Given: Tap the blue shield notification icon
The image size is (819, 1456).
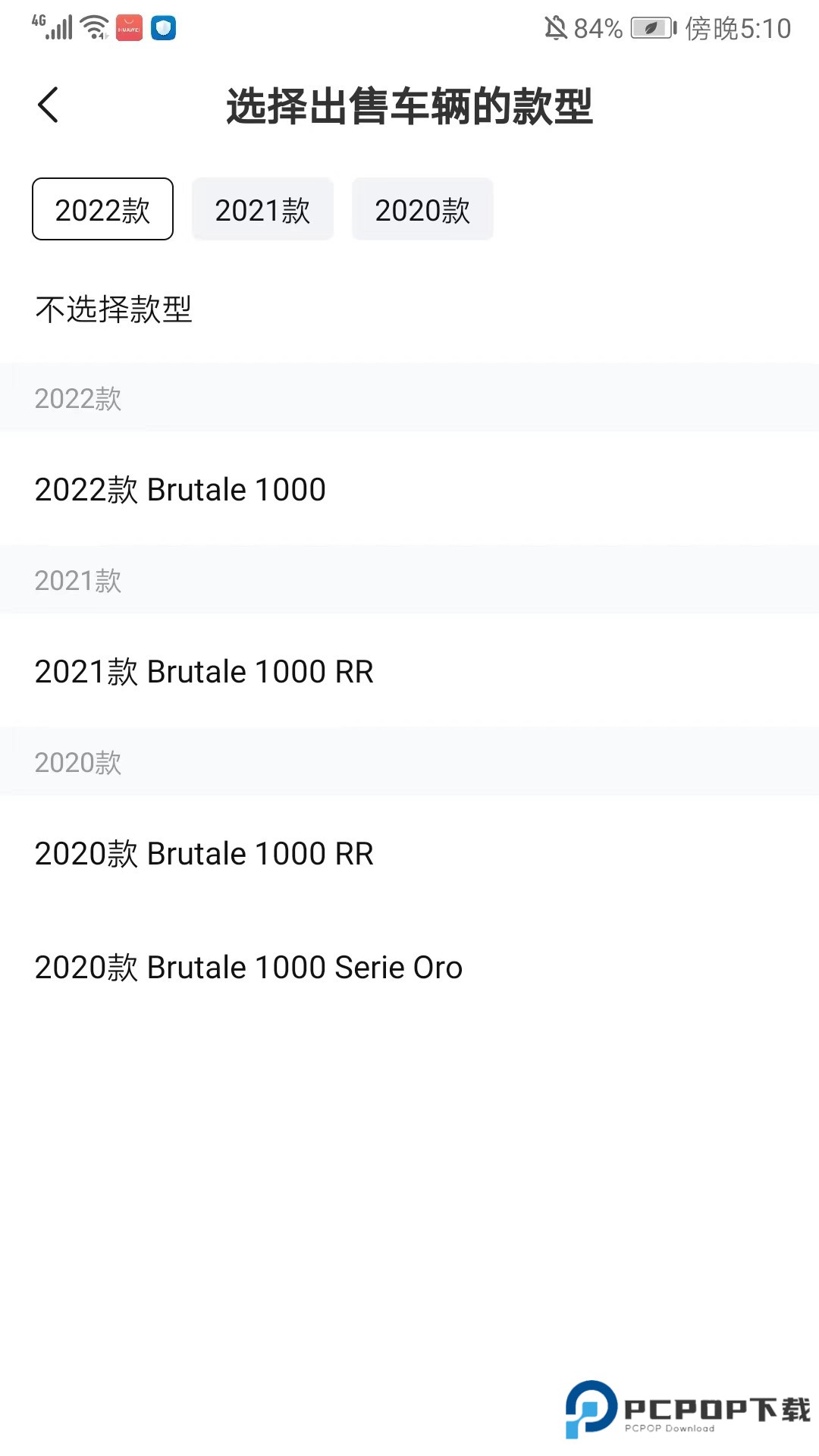Looking at the screenshot, I should coord(163,28).
